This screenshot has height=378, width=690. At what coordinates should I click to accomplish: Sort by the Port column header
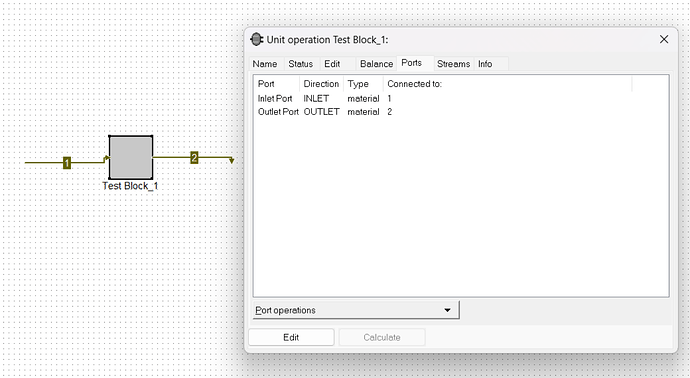[x=277, y=84]
